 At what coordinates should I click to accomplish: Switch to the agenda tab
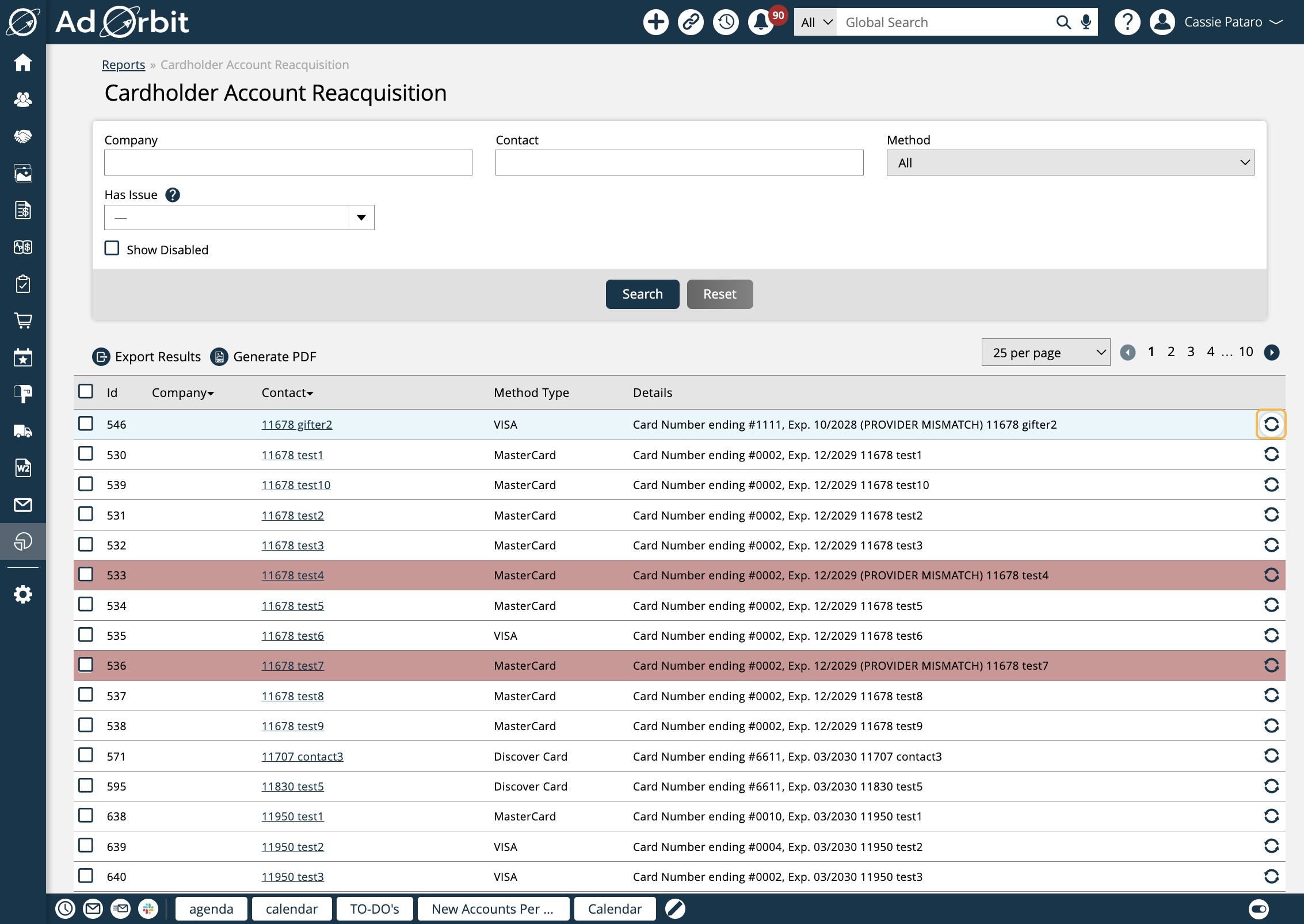click(211, 909)
